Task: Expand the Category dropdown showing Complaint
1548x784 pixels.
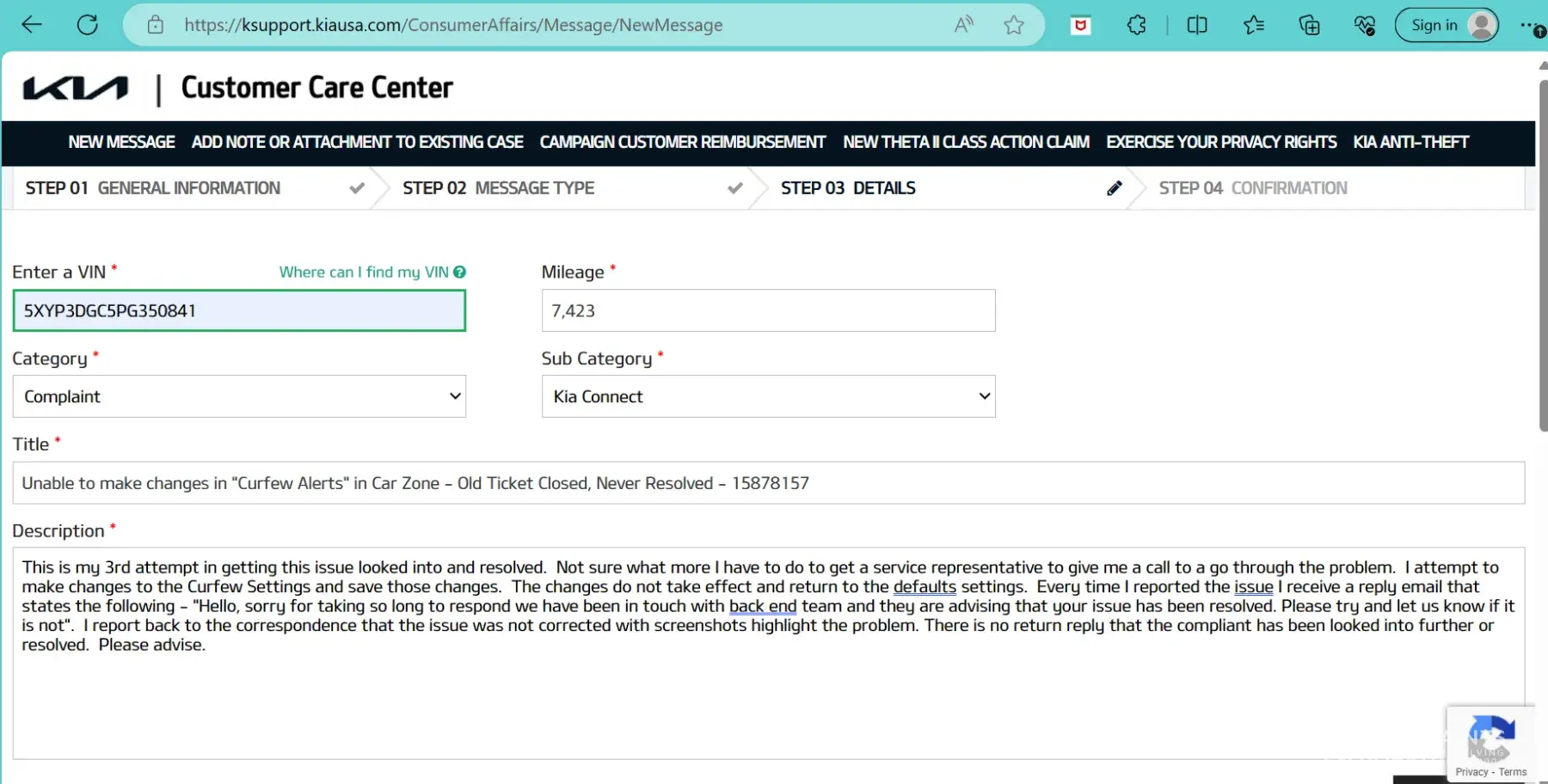Action: (x=239, y=396)
